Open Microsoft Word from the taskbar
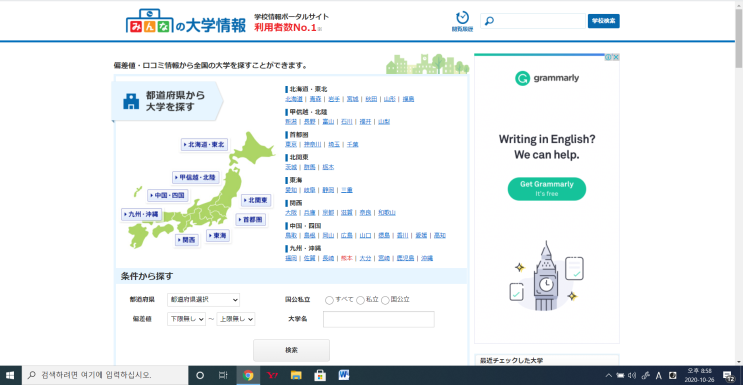 pos(344,376)
